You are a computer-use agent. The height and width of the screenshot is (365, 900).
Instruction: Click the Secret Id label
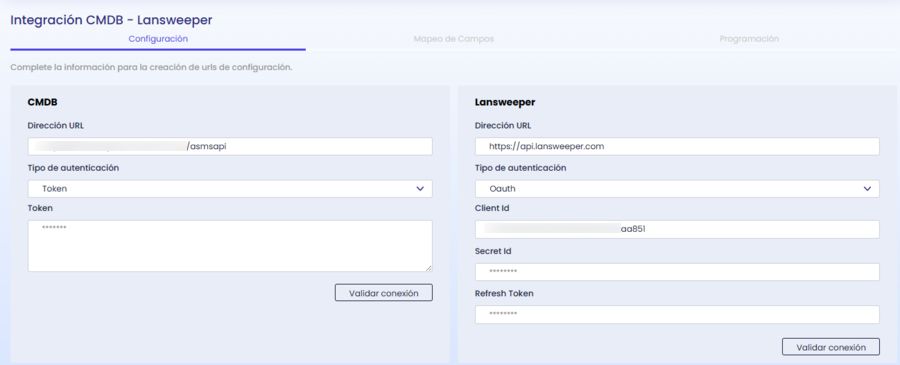click(x=493, y=251)
